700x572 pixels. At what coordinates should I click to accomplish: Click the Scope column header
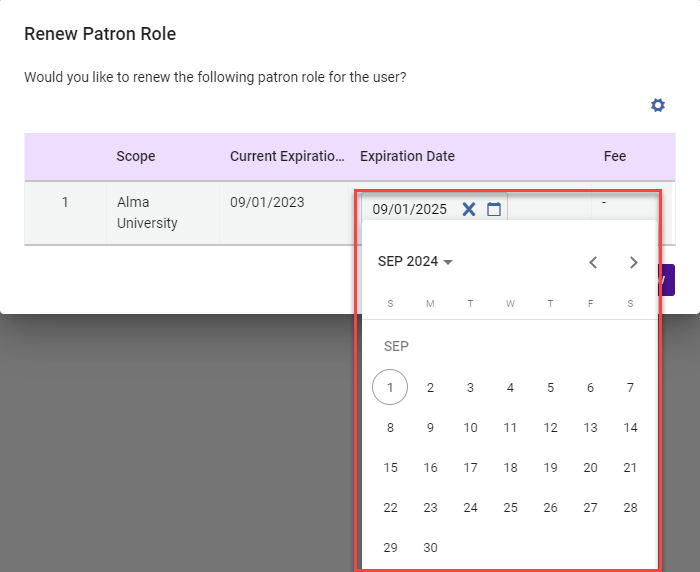pos(136,156)
